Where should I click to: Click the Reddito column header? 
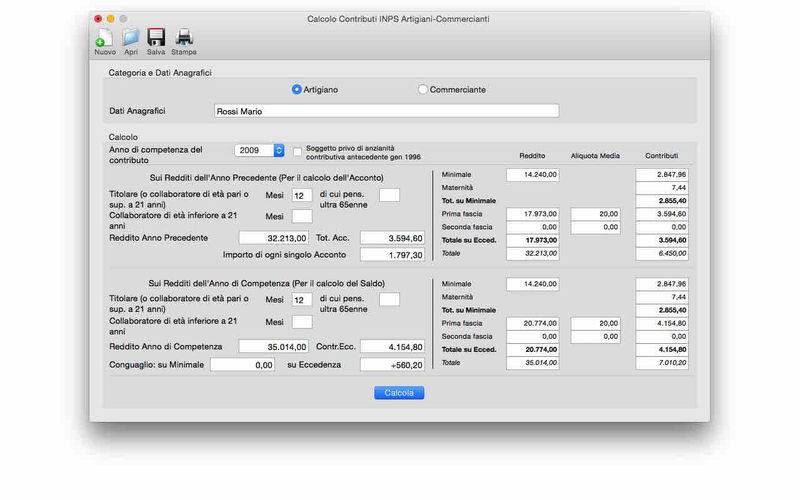click(532, 156)
